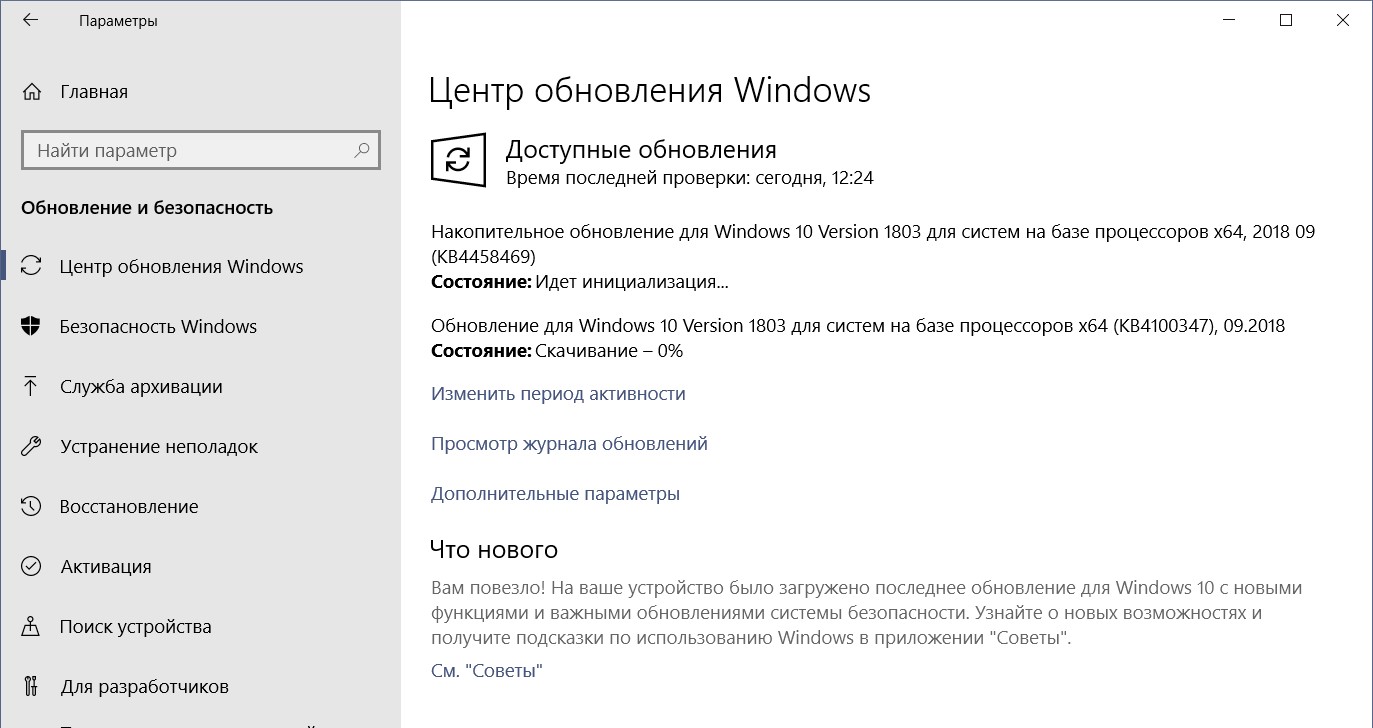Click the Backup upward arrow icon
This screenshot has width=1373, height=728.
coord(31,387)
